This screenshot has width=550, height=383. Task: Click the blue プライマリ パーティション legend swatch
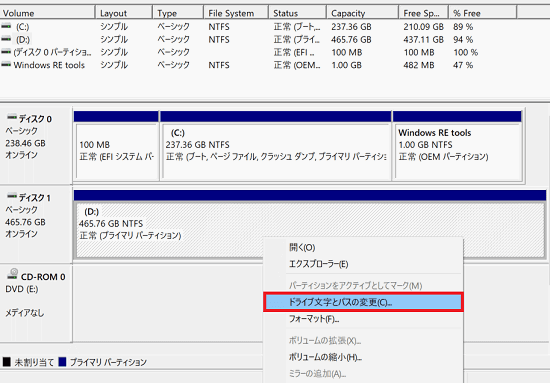(62, 362)
